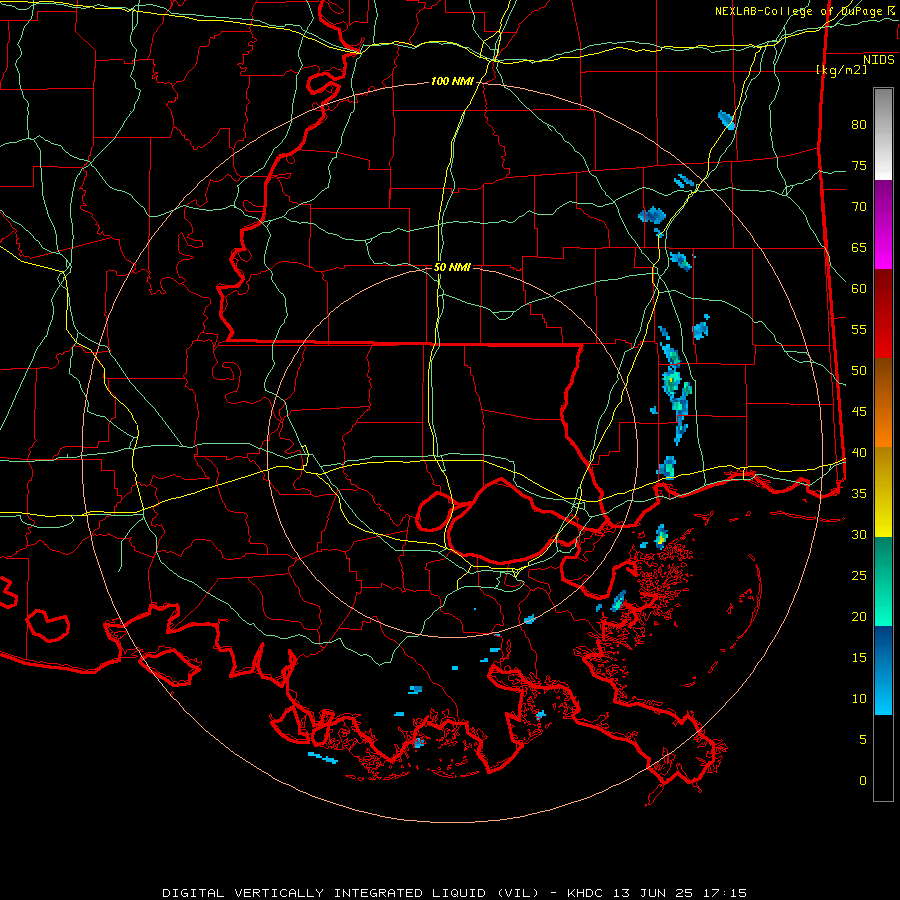Pick the yellow color bar segment
Screen dimensions: 900x900
[x=883, y=492]
